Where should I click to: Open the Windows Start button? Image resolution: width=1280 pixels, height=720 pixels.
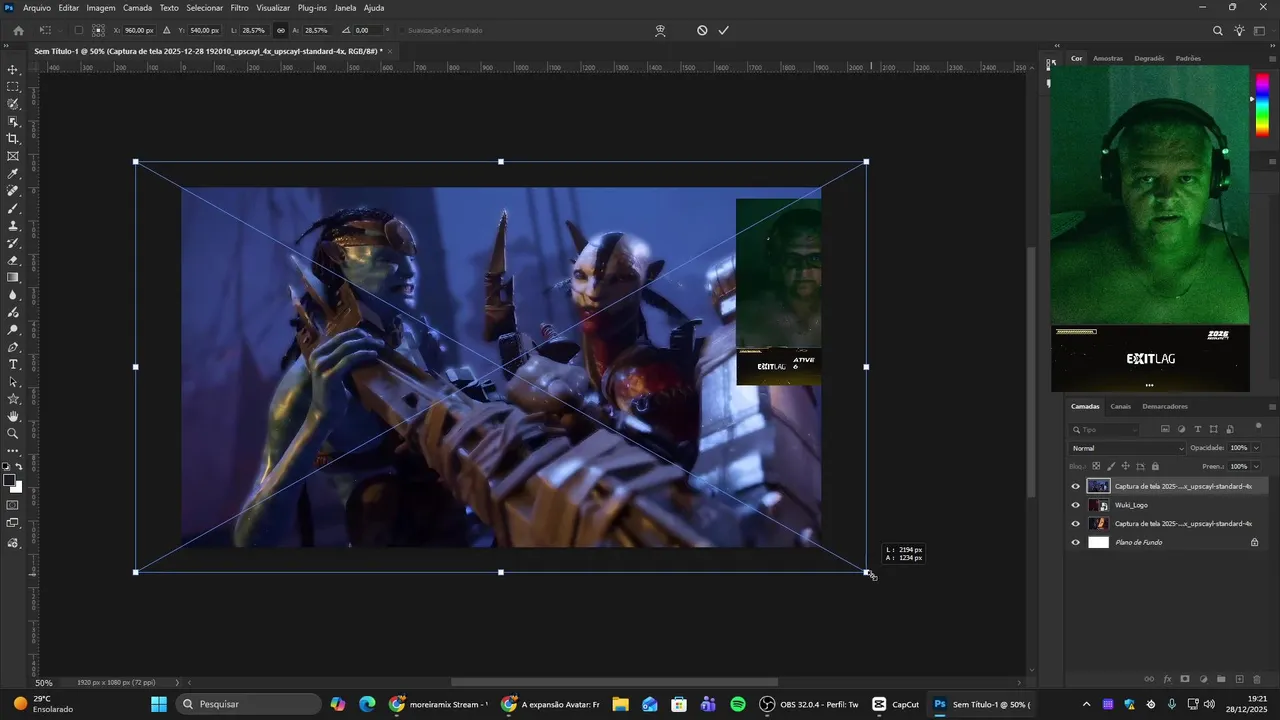click(x=159, y=704)
